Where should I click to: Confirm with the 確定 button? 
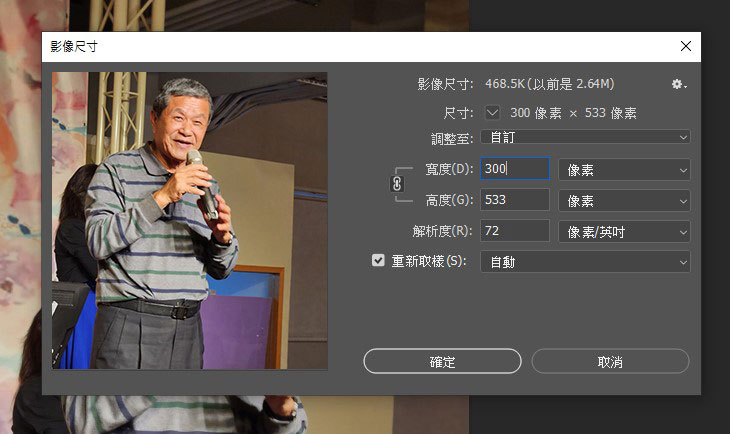[442, 361]
